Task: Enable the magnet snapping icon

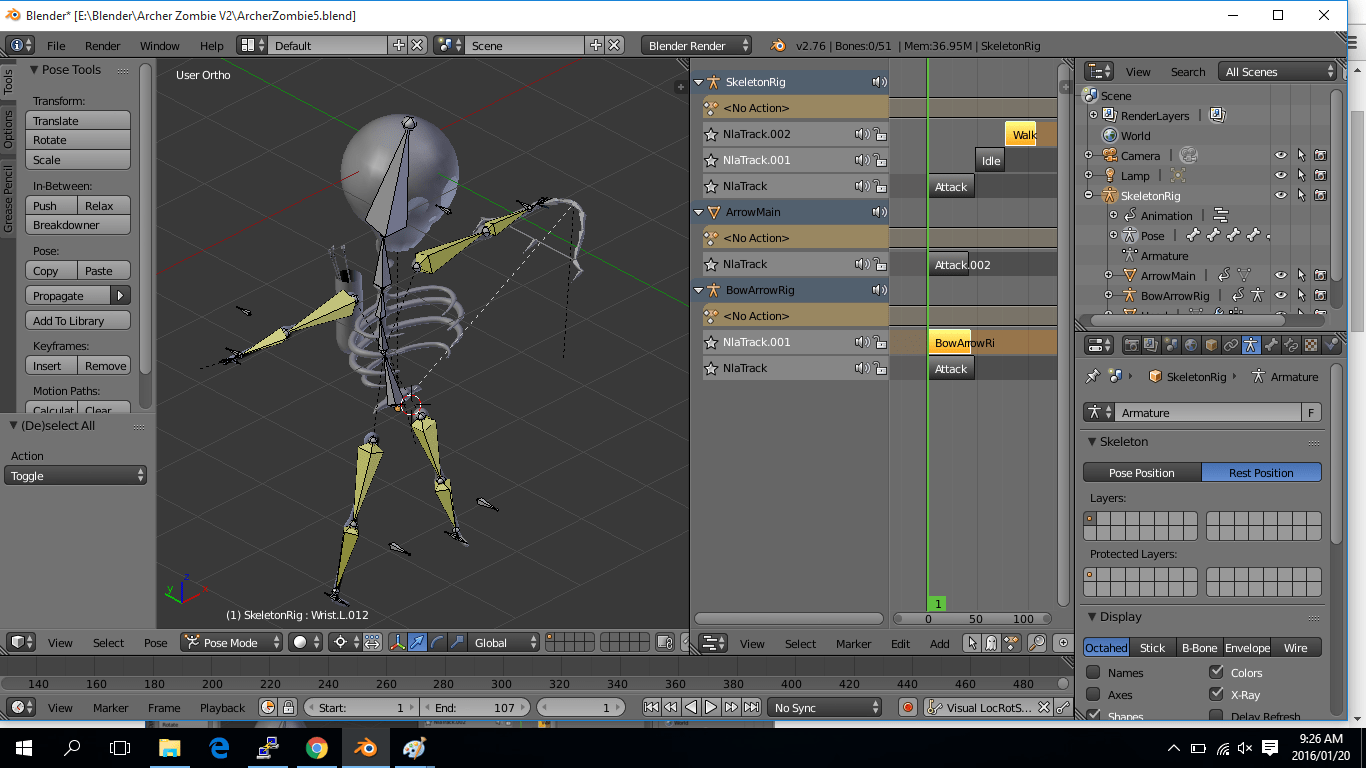Action: [687, 643]
